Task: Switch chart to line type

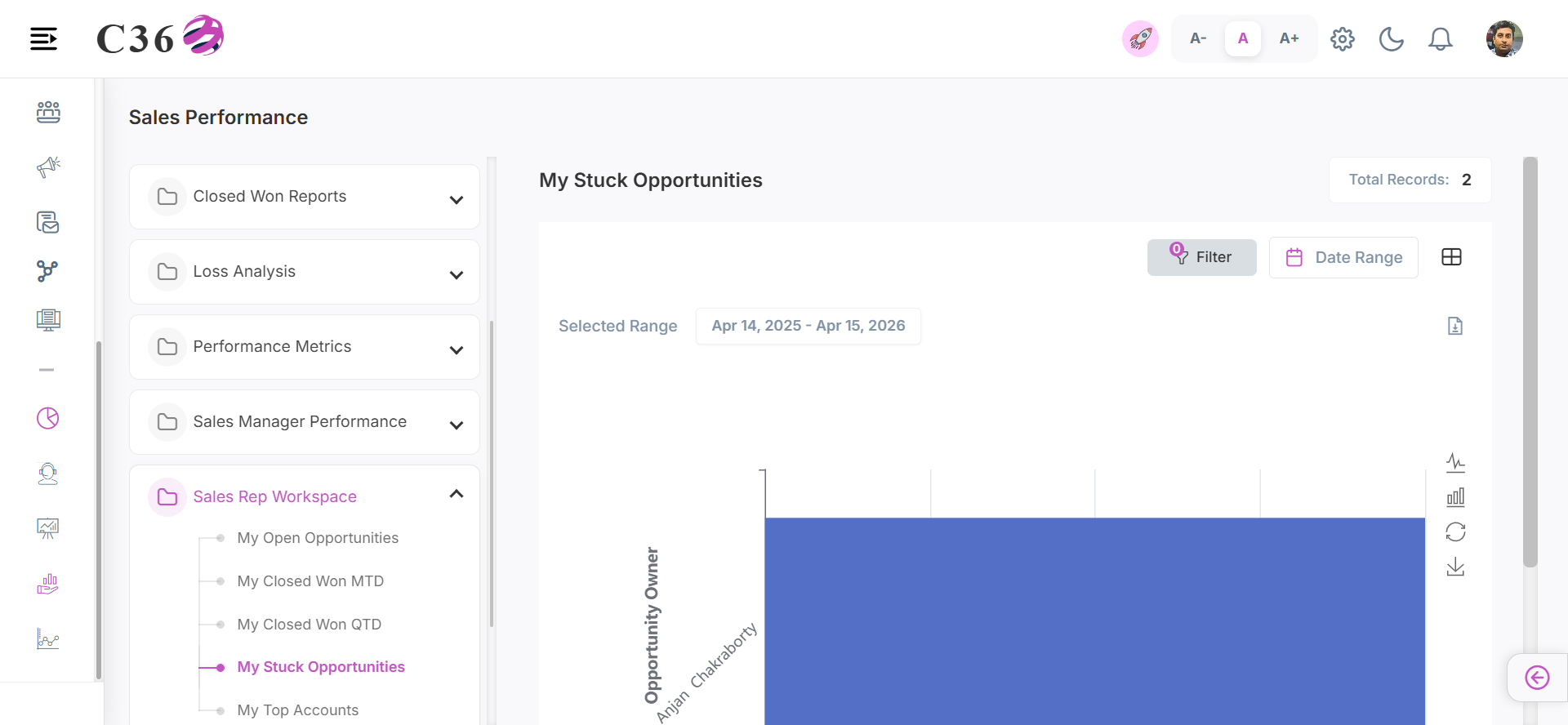Action: (1455, 463)
